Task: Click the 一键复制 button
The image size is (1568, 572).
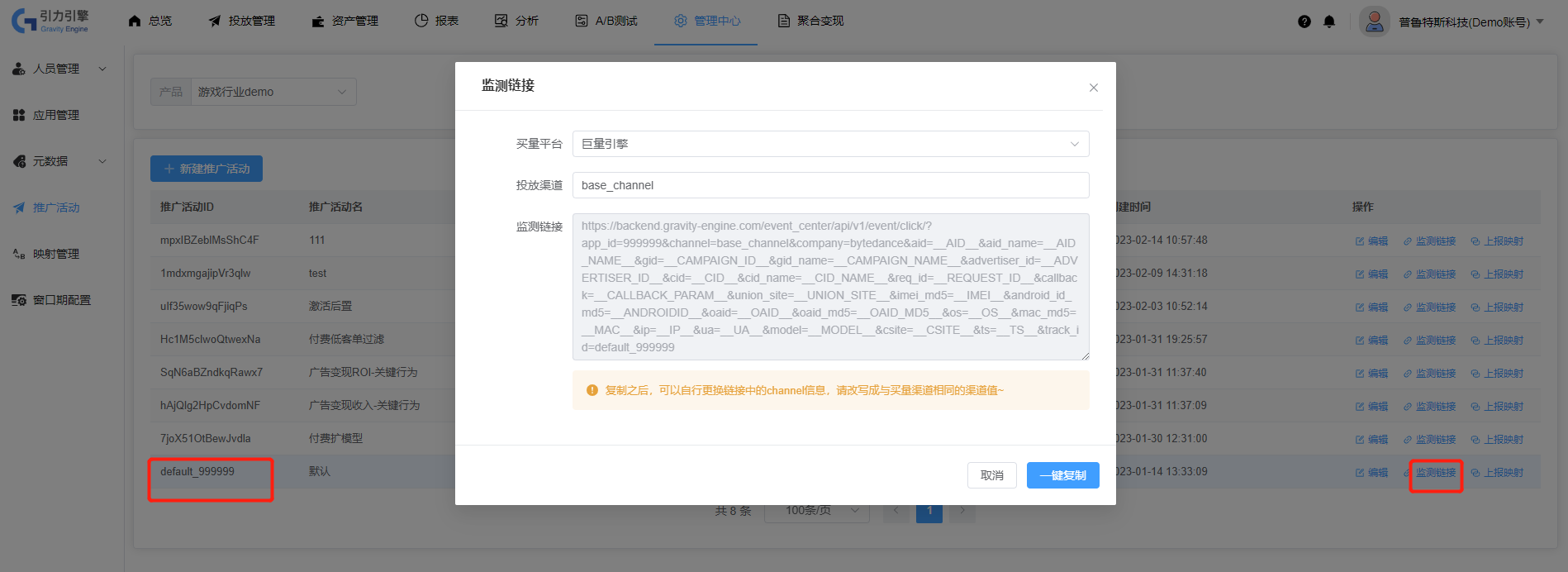Action: [1062, 475]
